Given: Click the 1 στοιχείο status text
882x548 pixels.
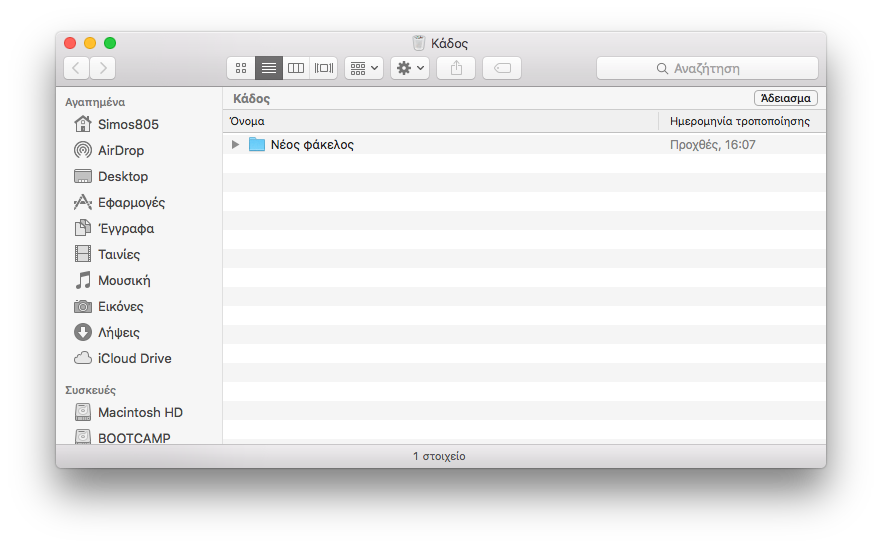Looking at the screenshot, I should pyautogui.click(x=439, y=456).
